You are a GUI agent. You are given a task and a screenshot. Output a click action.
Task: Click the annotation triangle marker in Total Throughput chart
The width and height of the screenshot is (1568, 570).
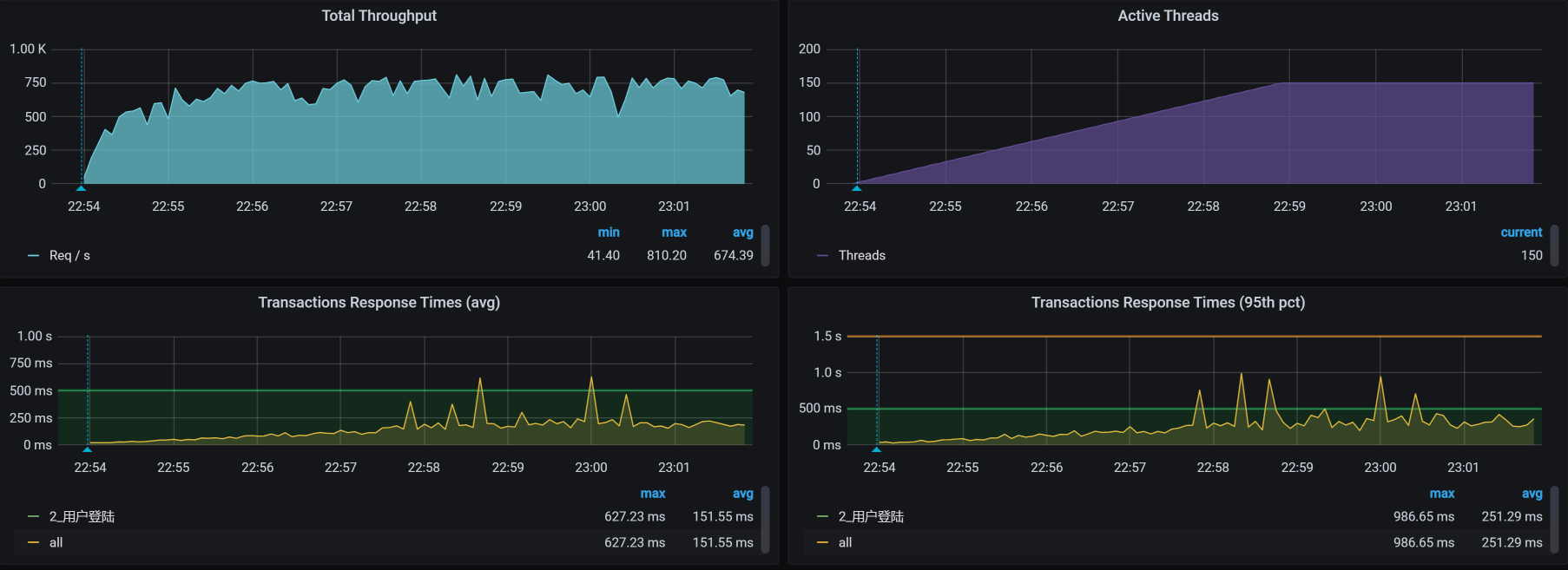[x=82, y=187]
